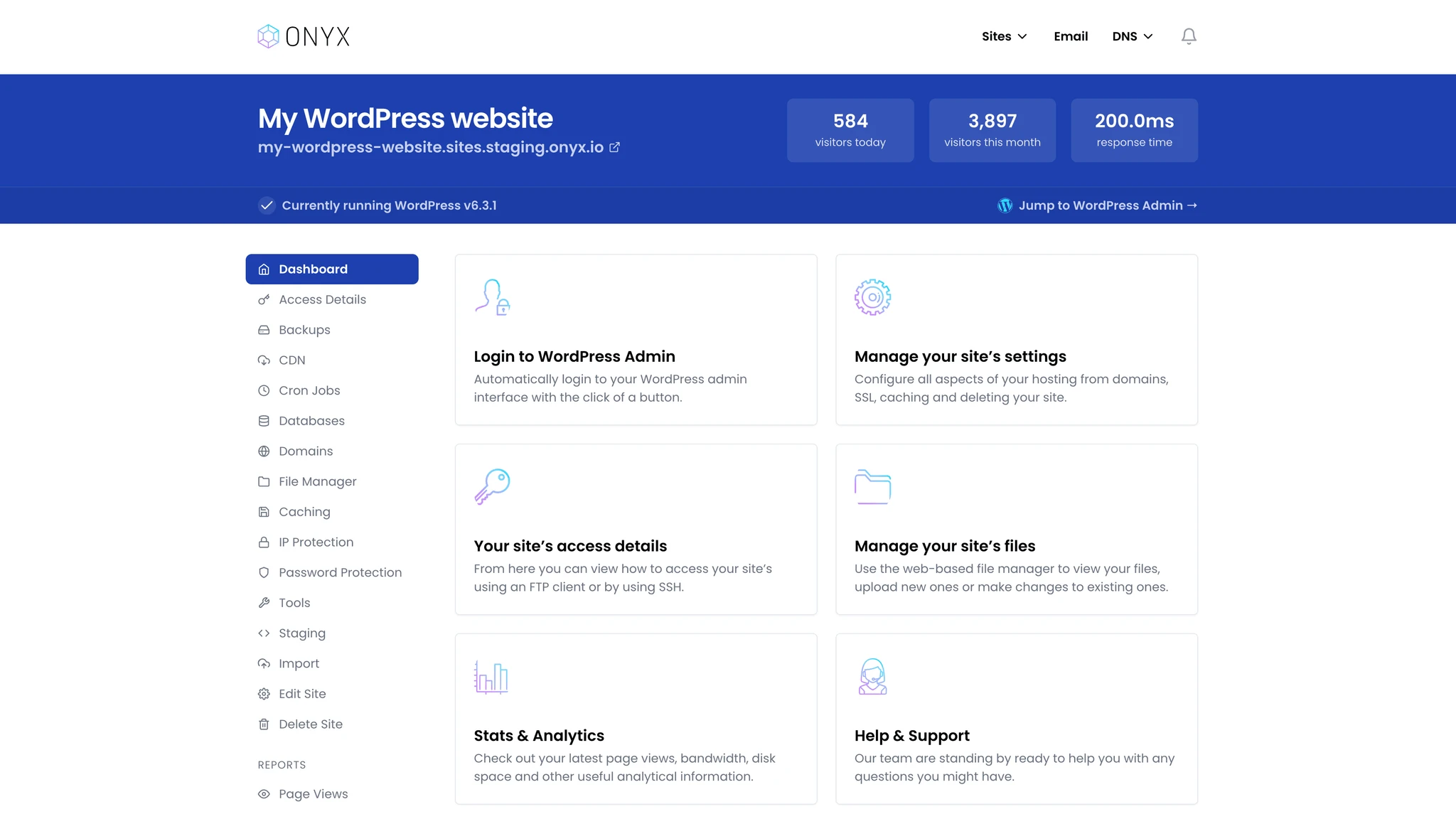Click the Delete Site trash icon
The image size is (1456, 819).
pyautogui.click(x=264, y=724)
